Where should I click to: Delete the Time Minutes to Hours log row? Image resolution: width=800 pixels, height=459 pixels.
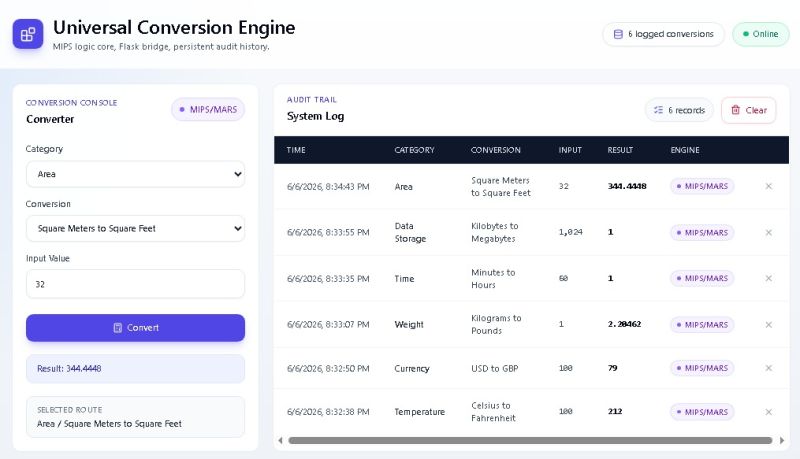(768, 278)
